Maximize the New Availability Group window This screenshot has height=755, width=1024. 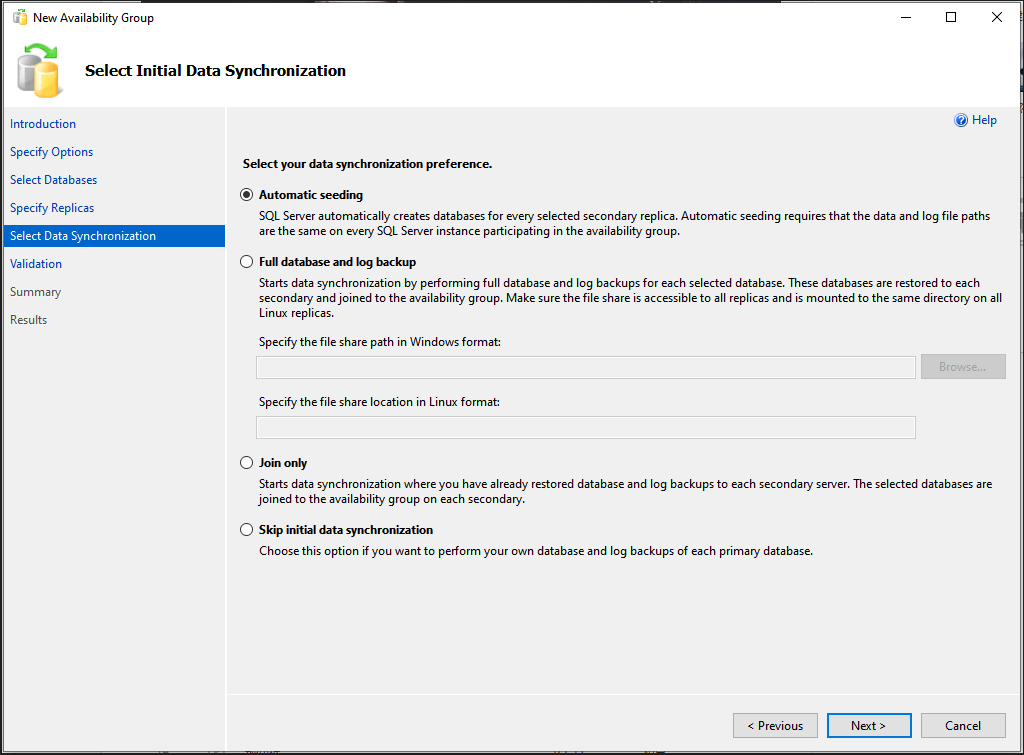tap(951, 17)
